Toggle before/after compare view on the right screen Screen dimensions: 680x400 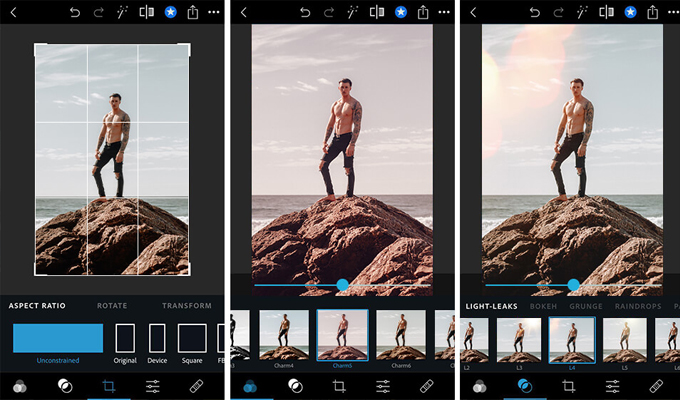(606, 12)
